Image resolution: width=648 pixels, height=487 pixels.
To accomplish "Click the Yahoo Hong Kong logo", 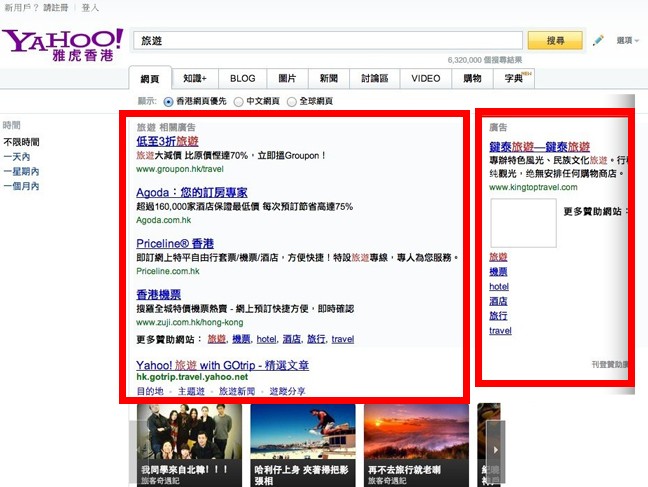I will coord(63,45).
